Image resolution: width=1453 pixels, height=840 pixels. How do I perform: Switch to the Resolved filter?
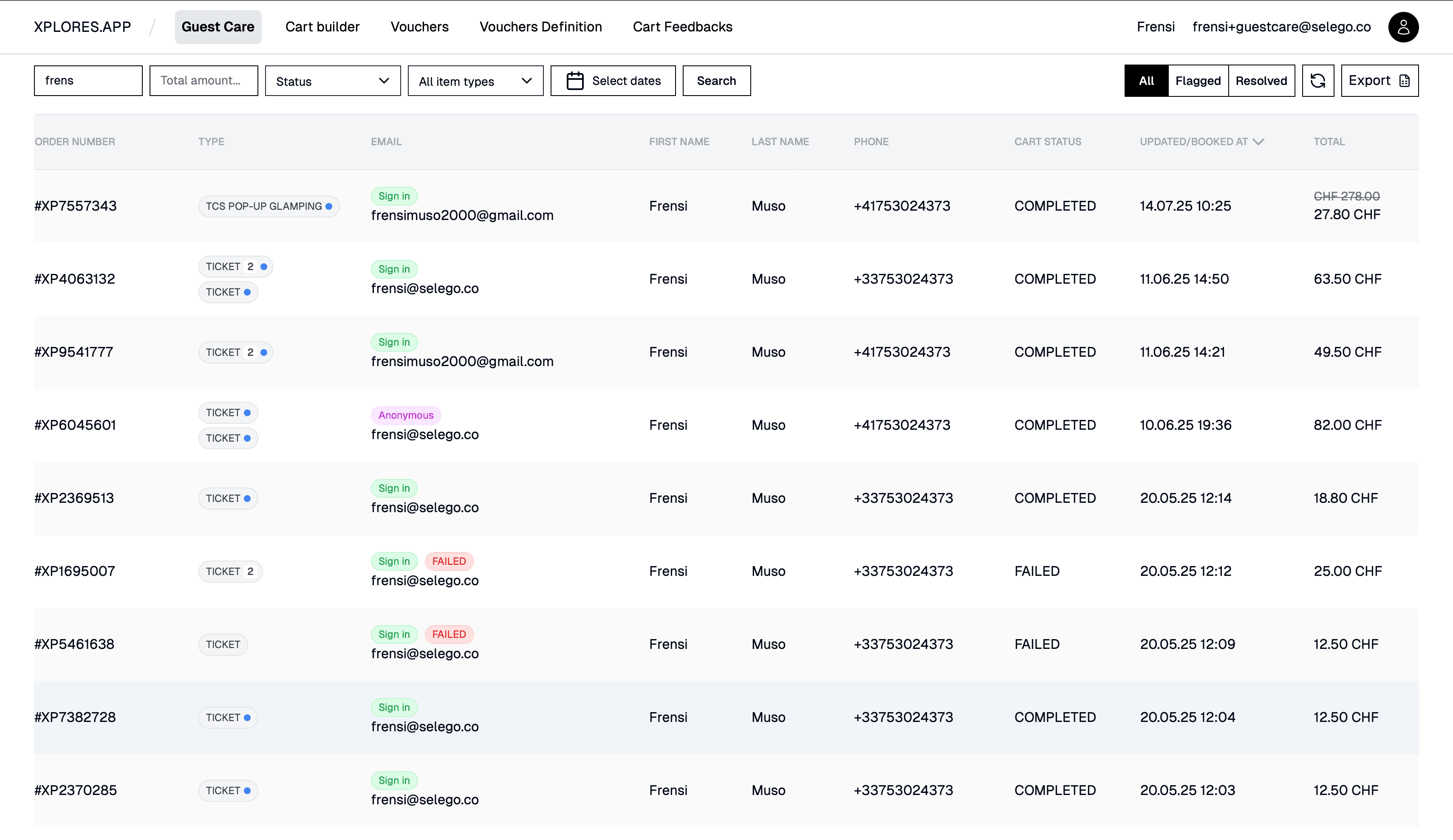coord(1261,81)
